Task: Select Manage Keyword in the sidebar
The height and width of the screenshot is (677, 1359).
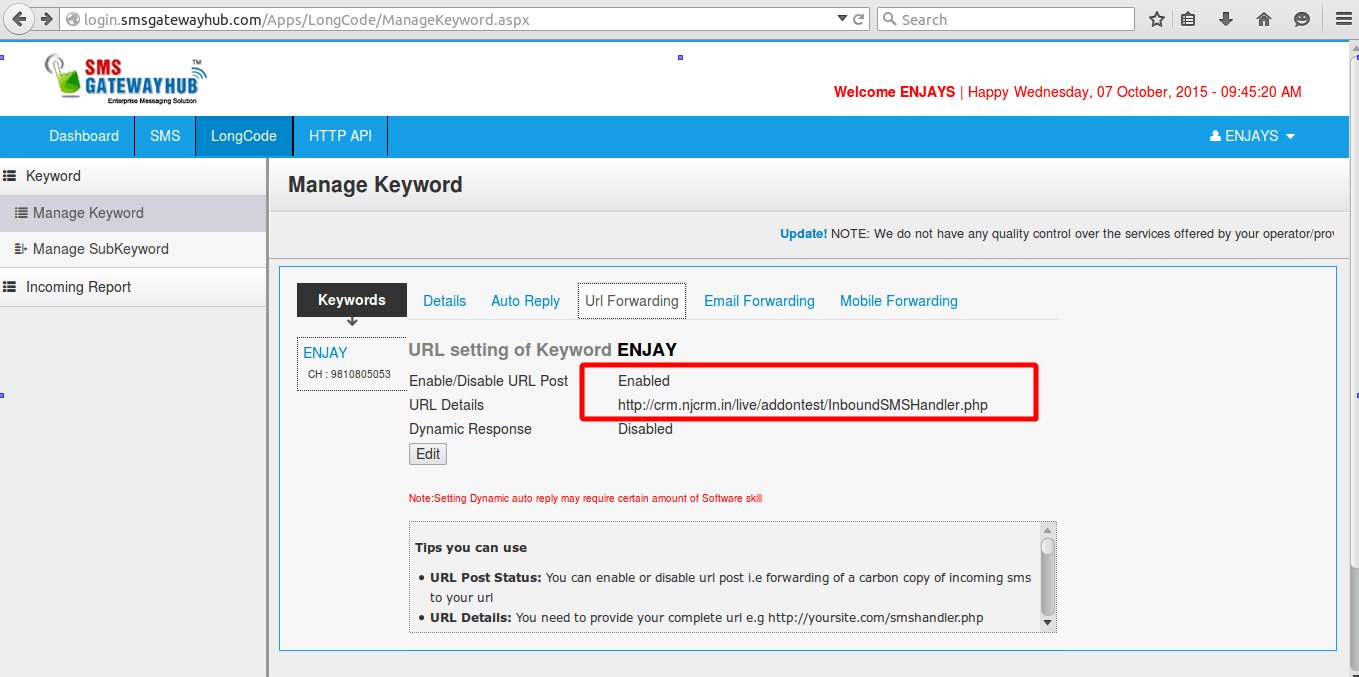Action: point(133,213)
